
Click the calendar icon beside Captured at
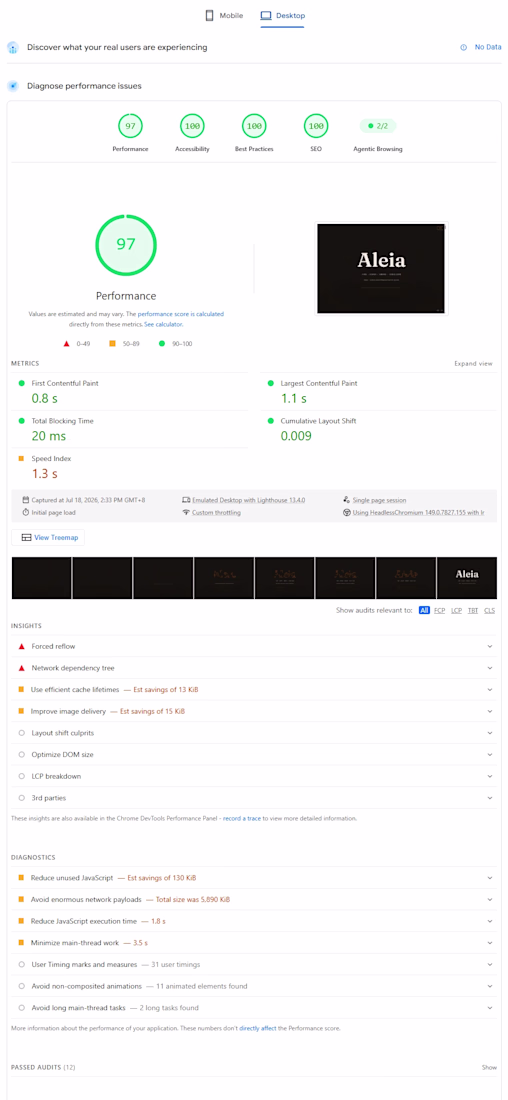click(25, 500)
